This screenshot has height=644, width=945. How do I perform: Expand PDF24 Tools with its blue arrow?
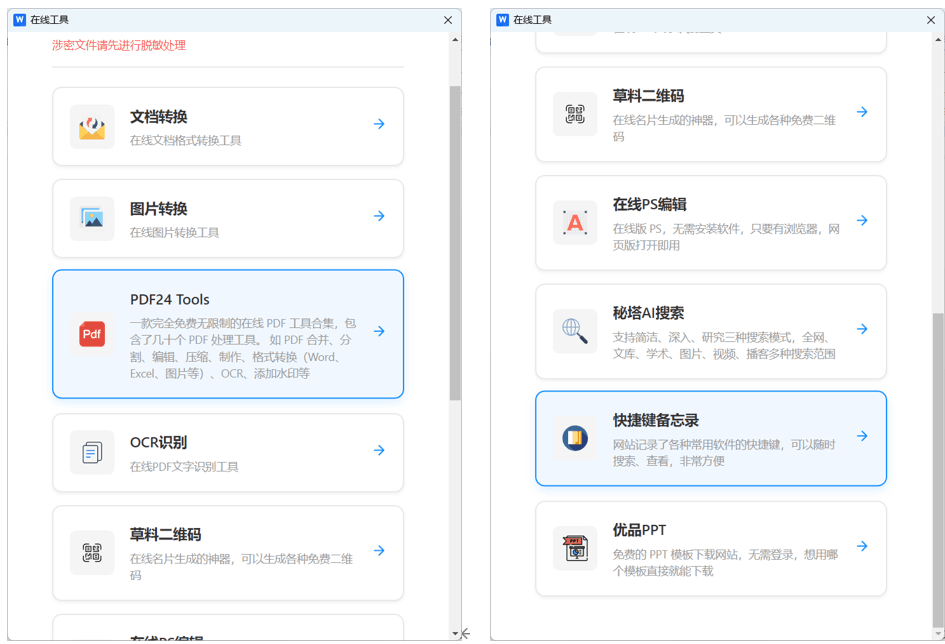379,331
